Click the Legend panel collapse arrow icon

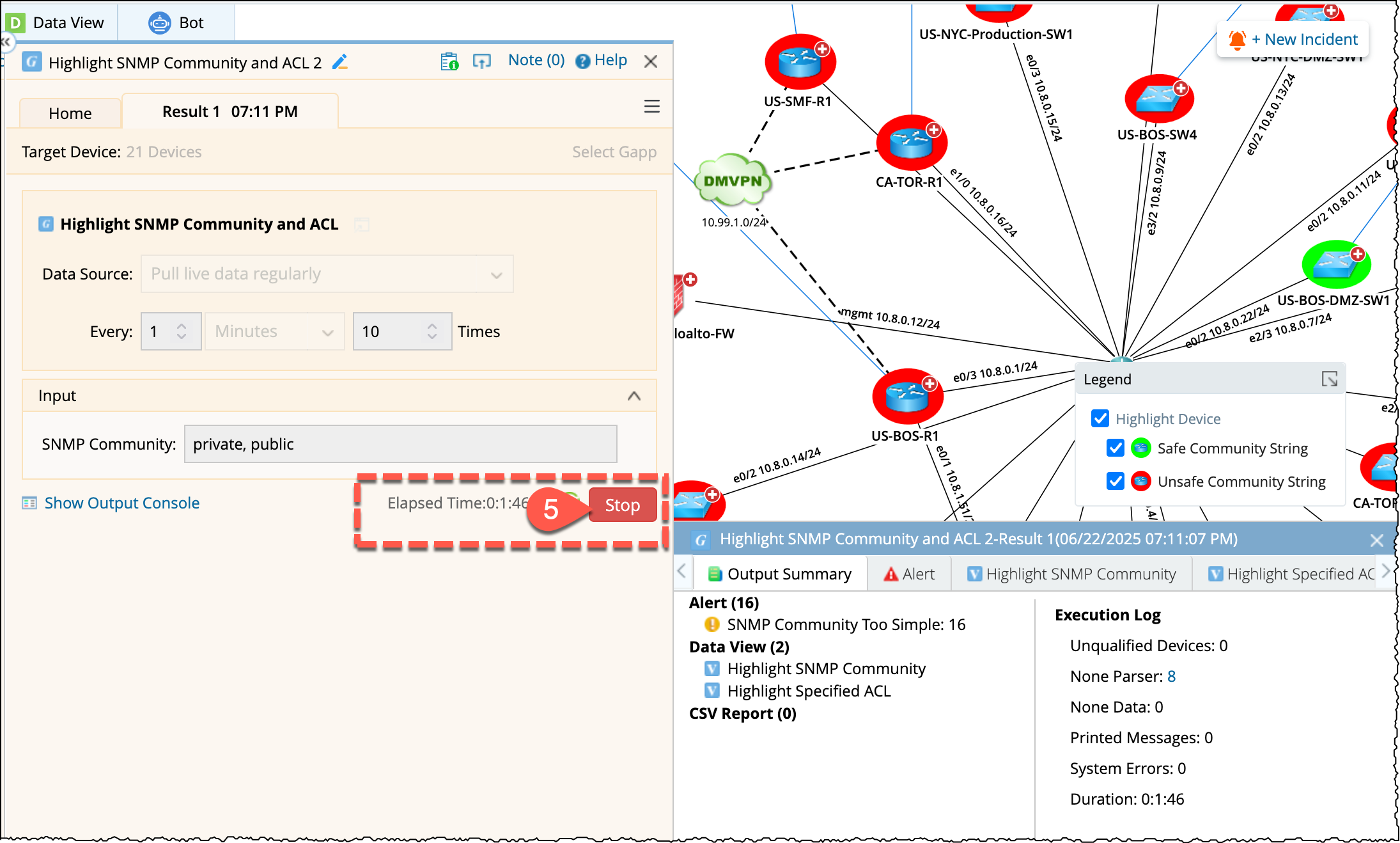click(x=1329, y=379)
